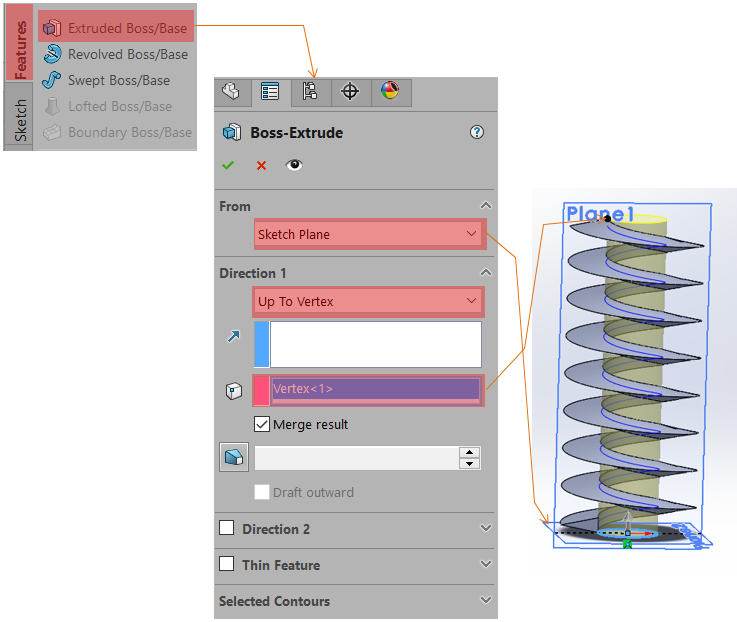Click the Plane1 label in viewport
The height and width of the screenshot is (622, 737).
tap(600, 213)
